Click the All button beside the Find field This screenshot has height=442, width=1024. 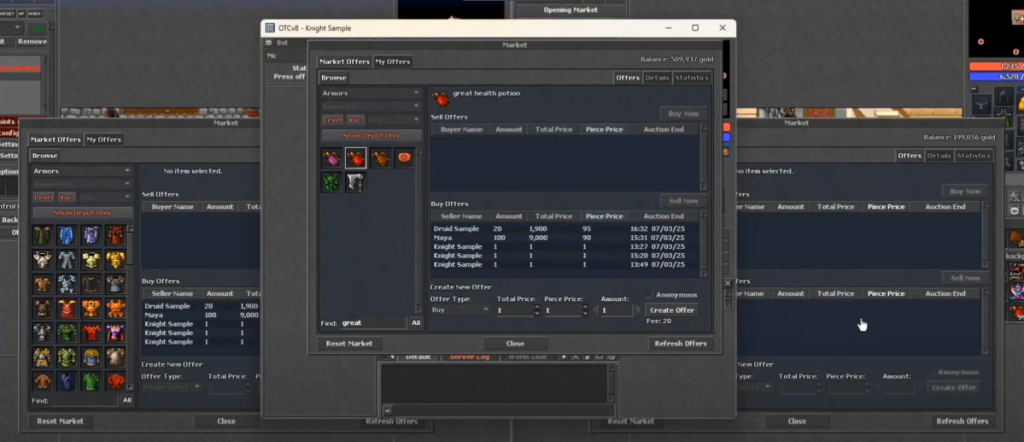[416, 323]
